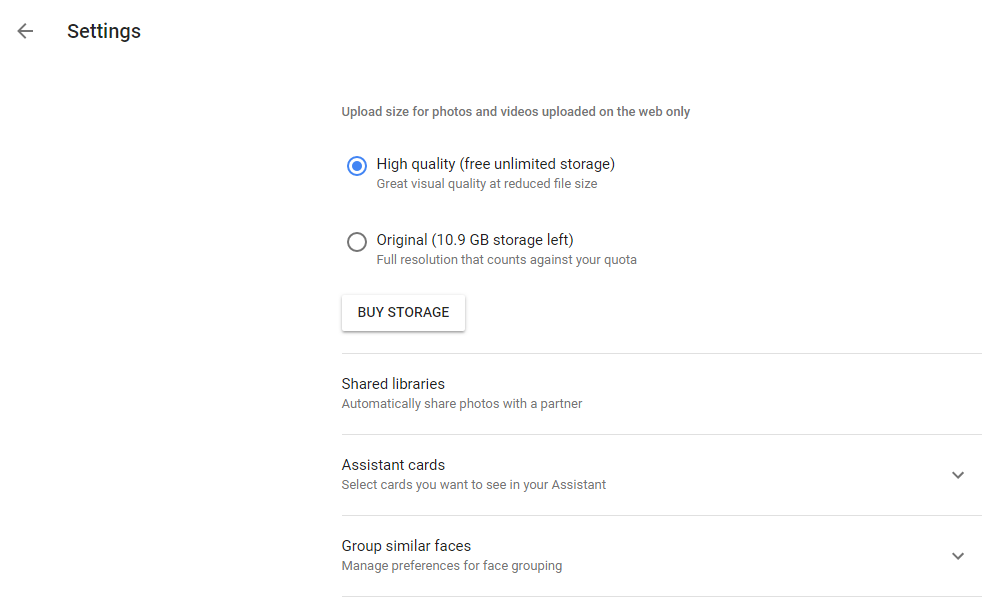Expand the Group similar faces chevron
Image resolution: width=987 pixels, height=597 pixels.
[957, 556]
